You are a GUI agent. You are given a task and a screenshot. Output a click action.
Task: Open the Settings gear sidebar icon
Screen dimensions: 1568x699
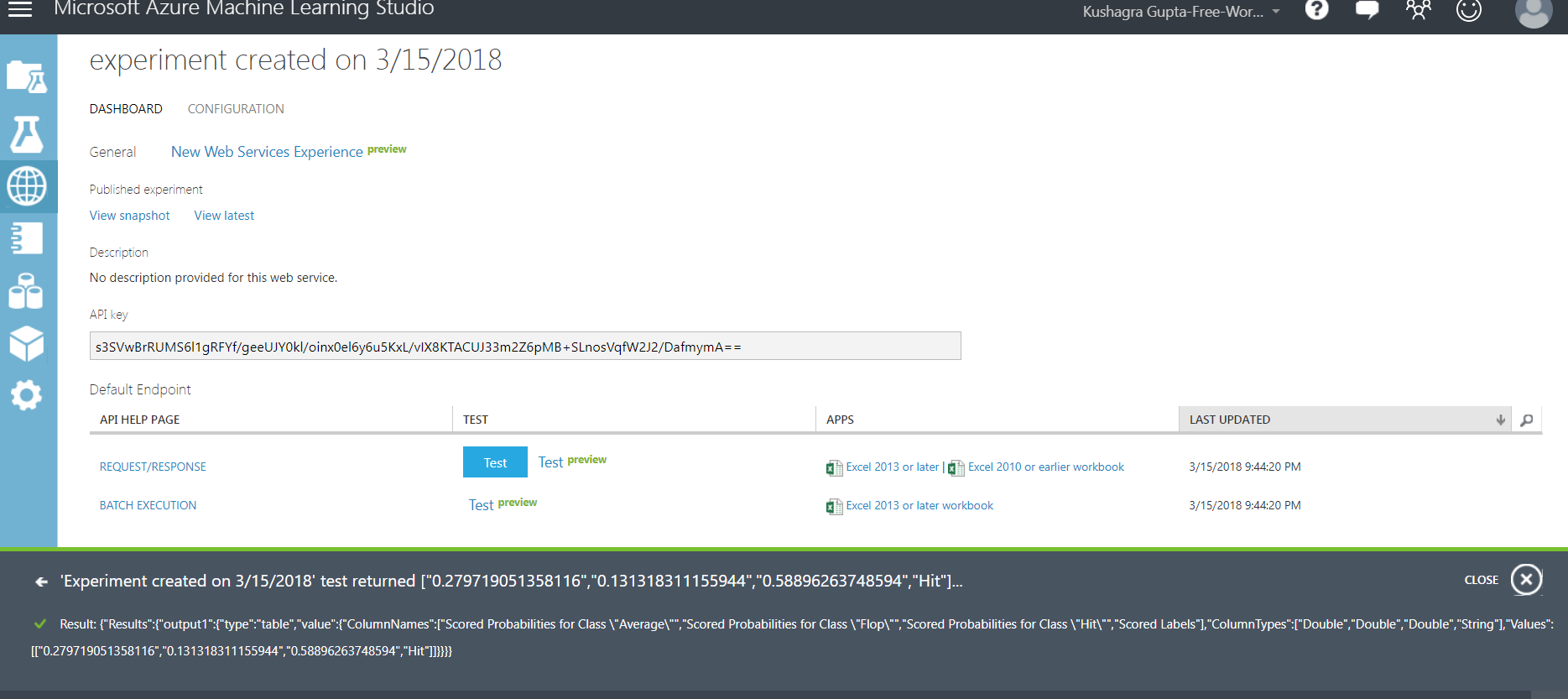(x=27, y=395)
